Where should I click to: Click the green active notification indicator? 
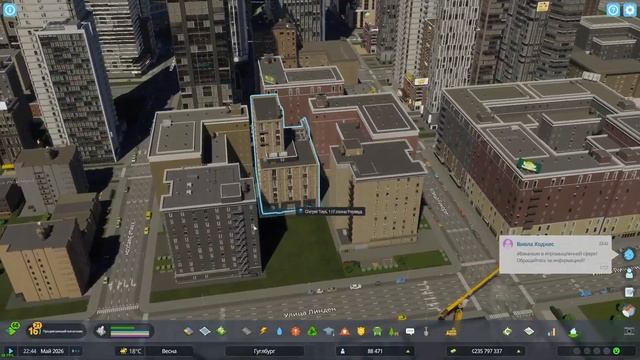tap(616, 351)
